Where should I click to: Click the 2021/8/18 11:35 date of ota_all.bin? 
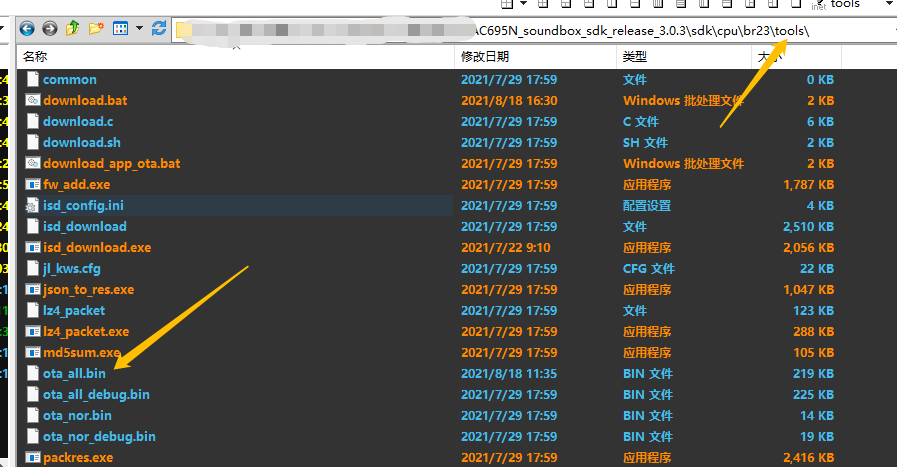pos(509,373)
